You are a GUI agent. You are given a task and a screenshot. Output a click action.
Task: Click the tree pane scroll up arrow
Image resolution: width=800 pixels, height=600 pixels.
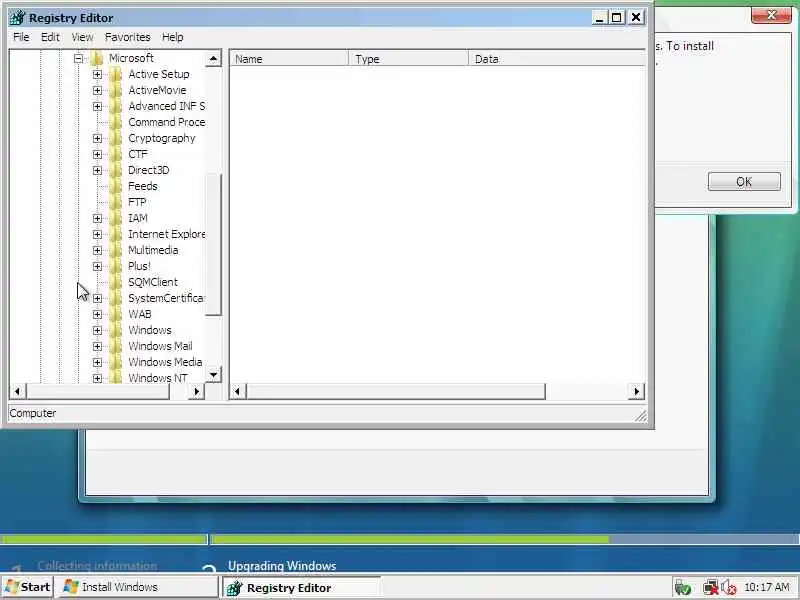(x=213, y=59)
